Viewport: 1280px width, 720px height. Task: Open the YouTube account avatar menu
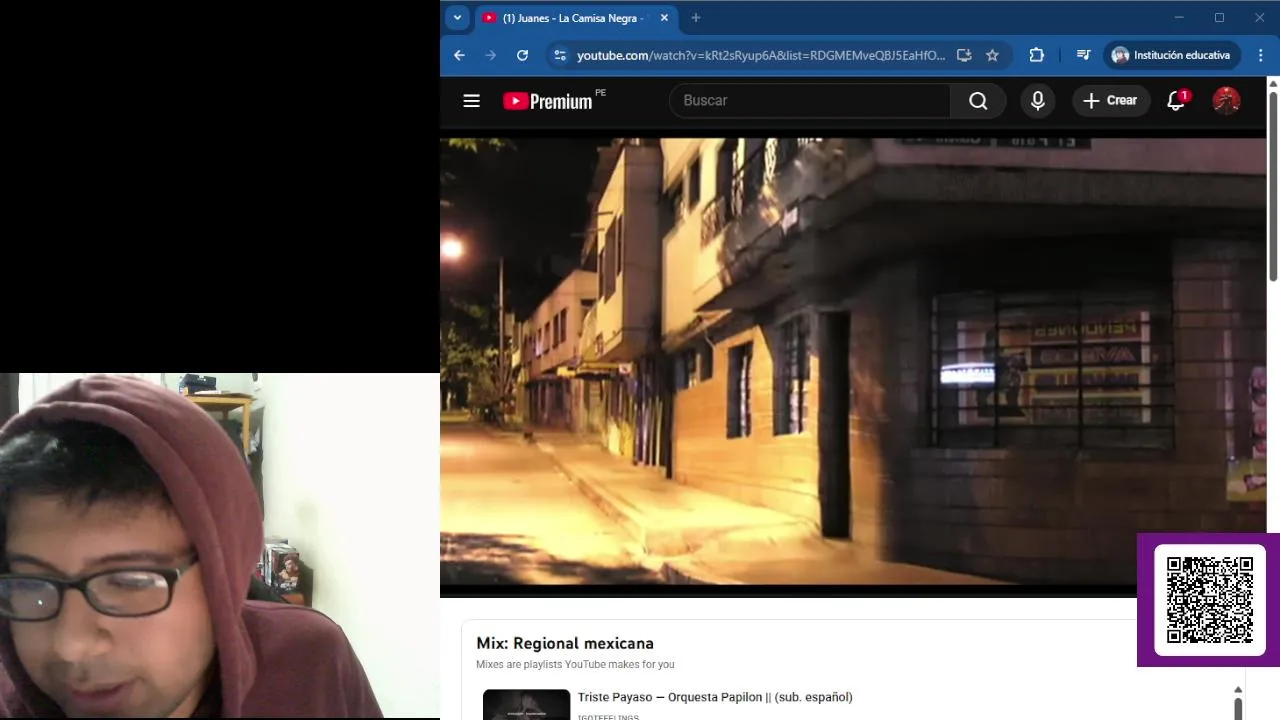pyautogui.click(x=1226, y=100)
